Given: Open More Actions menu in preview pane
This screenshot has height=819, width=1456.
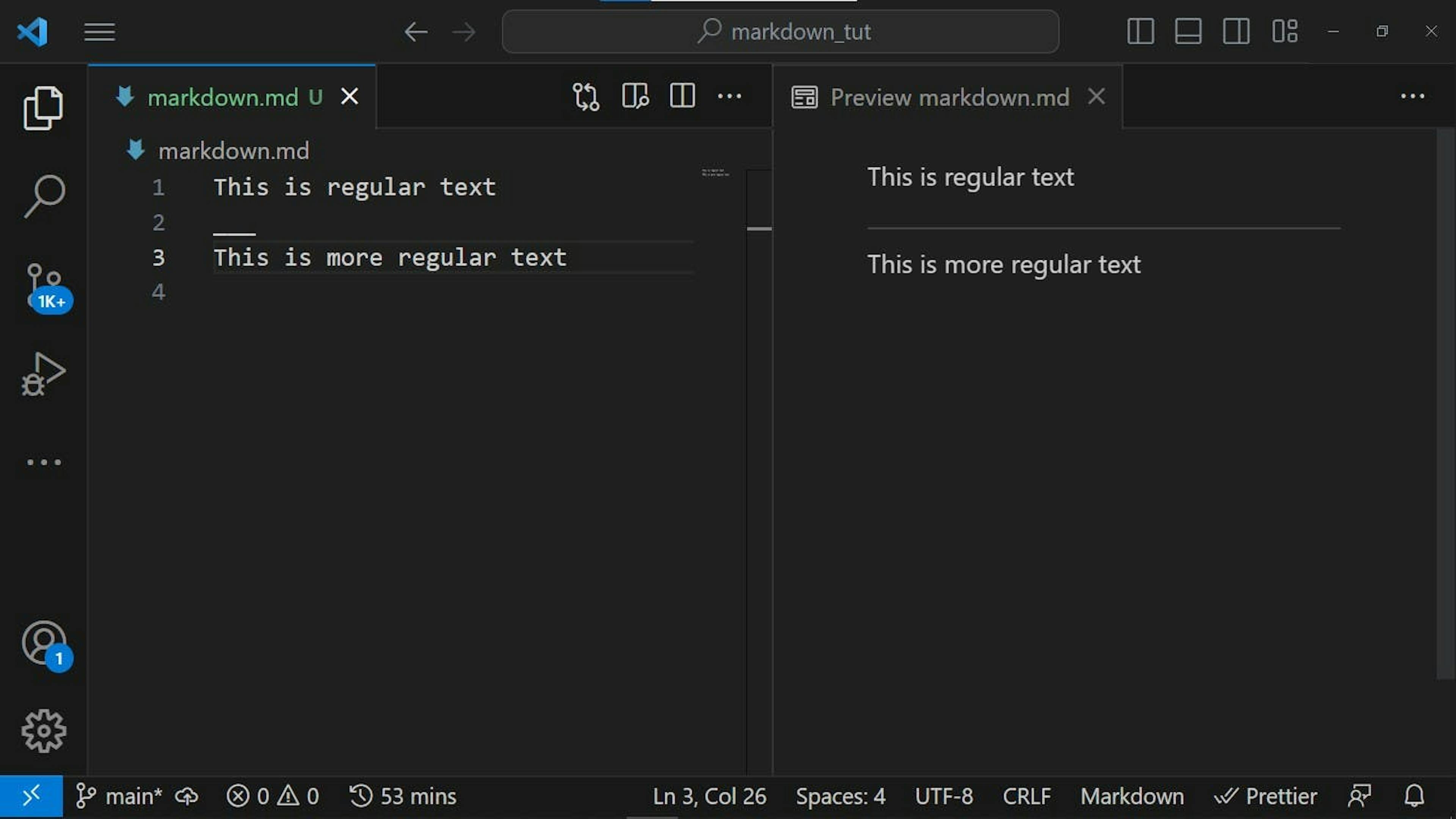Looking at the screenshot, I should (1412, 97).
